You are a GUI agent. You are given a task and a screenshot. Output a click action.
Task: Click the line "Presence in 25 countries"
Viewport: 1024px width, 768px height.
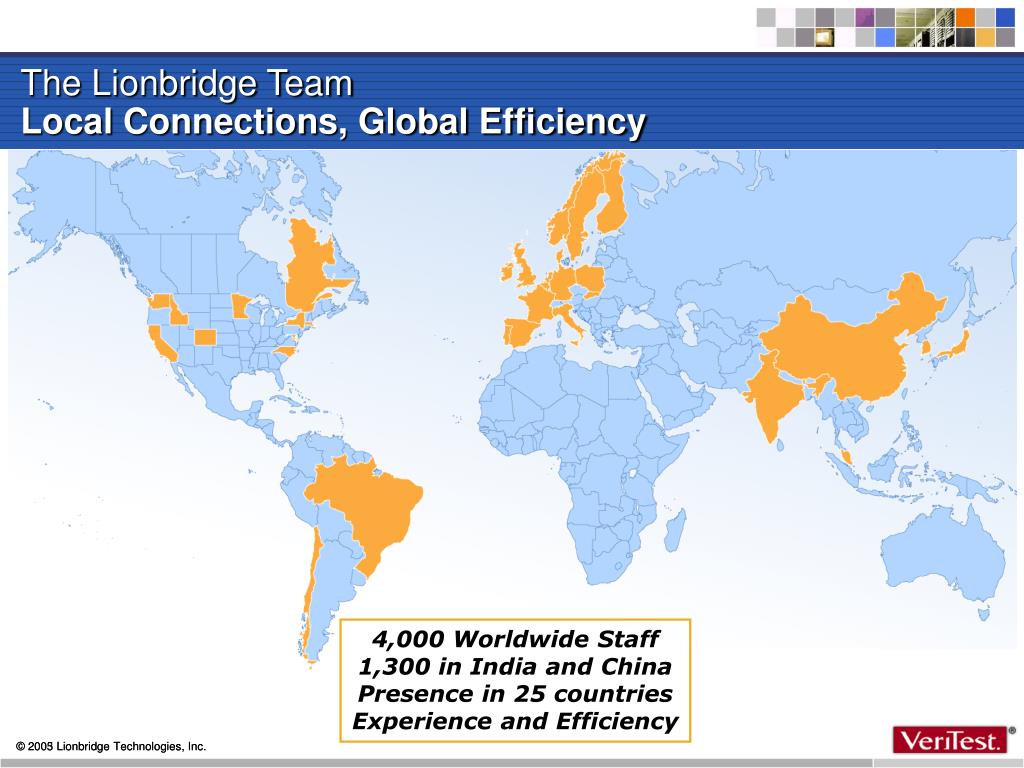(x=515, y=694)
